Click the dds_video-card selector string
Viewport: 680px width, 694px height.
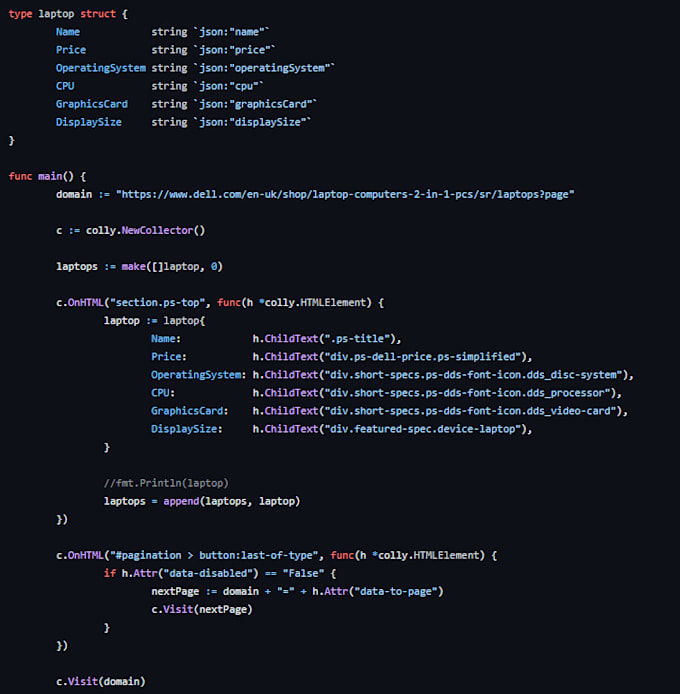[x=470, y=411]
